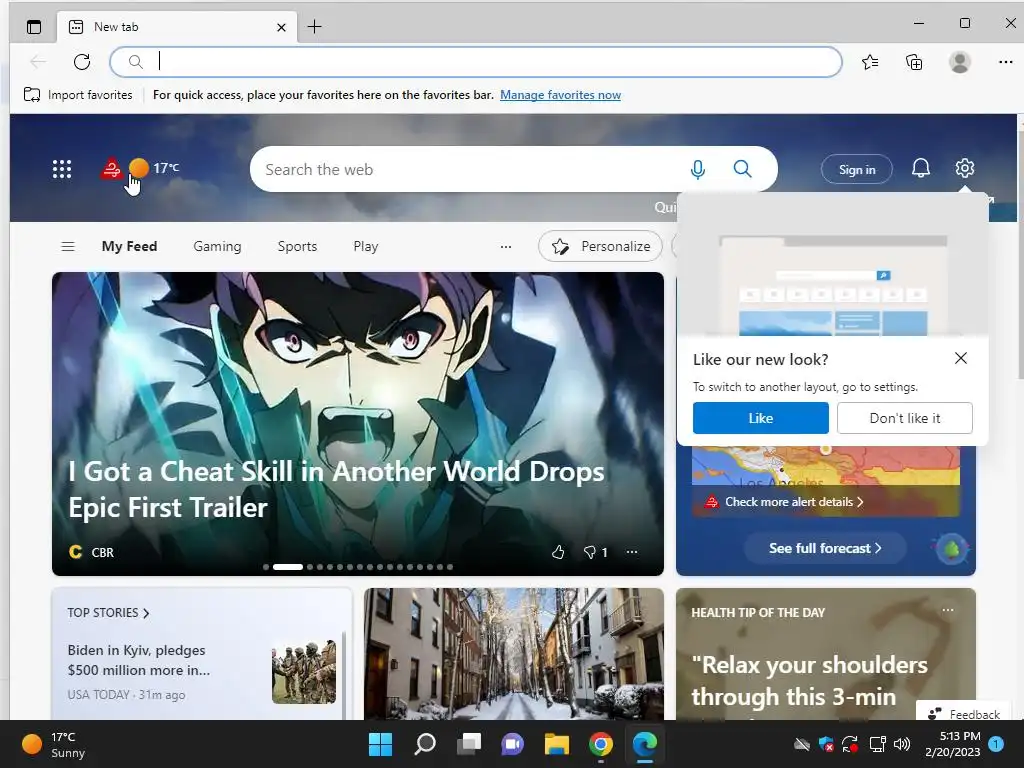Screen dimensions: 1024x768
Task: Open the feed hamburger menu
Action: point(68,247)
